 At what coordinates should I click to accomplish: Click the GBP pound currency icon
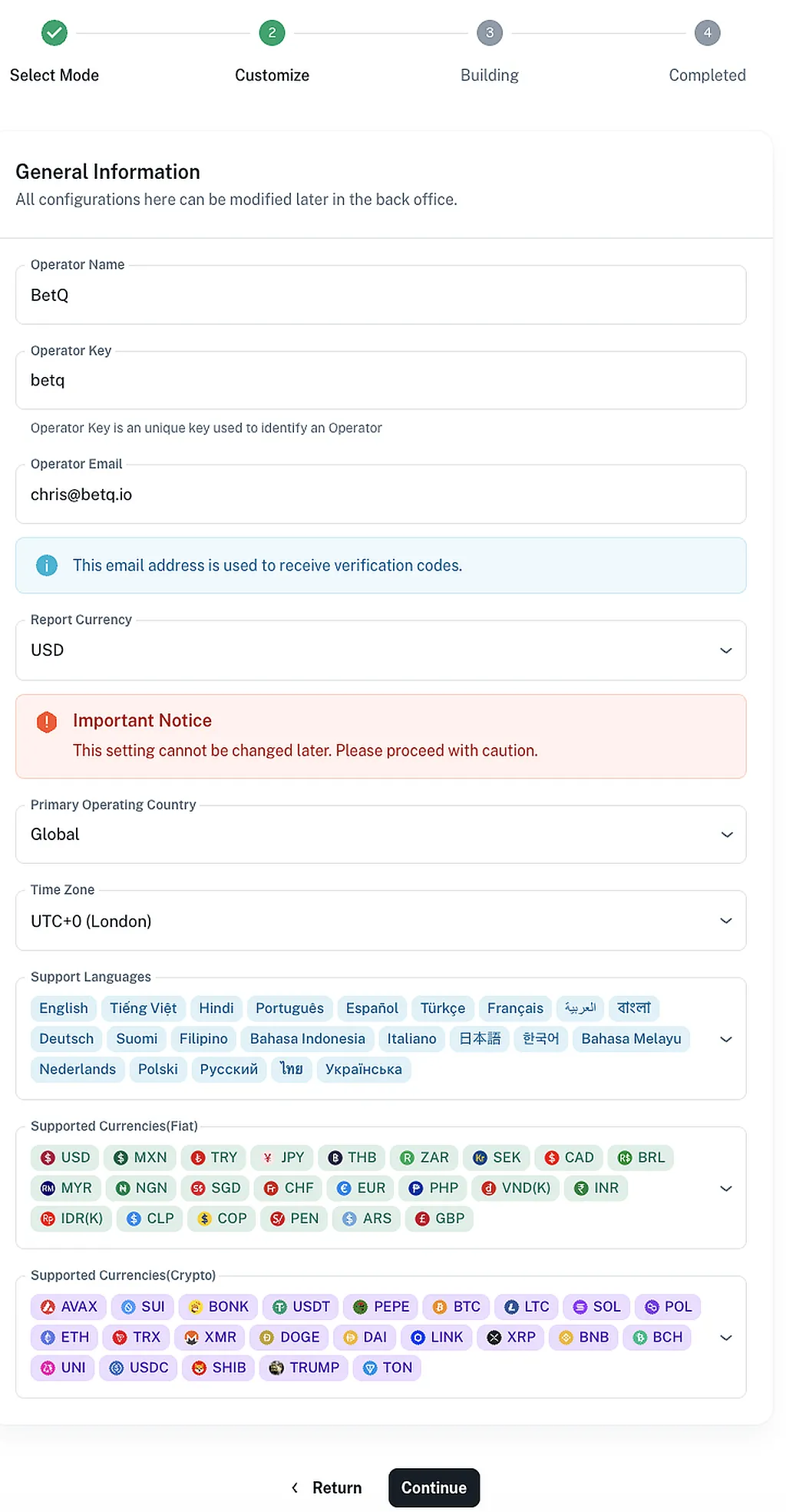pos(422,1219)
